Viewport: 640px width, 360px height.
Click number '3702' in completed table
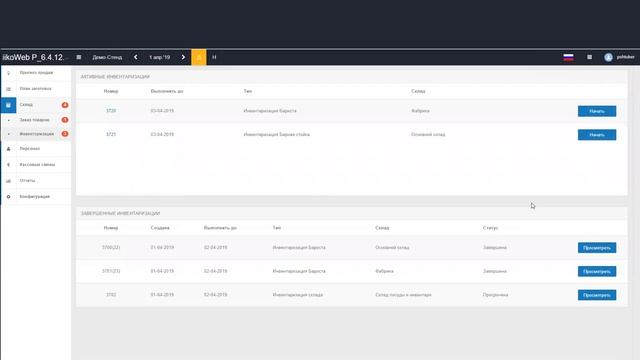coord(111,295)
